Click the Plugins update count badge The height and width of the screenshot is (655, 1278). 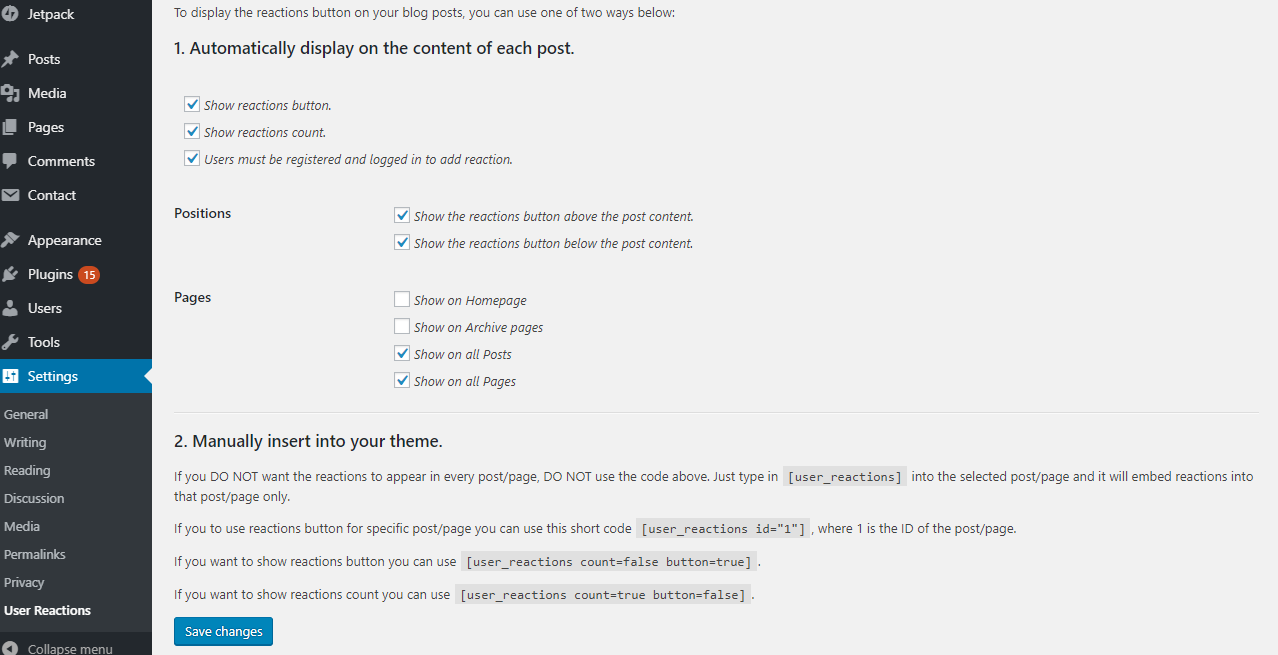coord(89,274)
